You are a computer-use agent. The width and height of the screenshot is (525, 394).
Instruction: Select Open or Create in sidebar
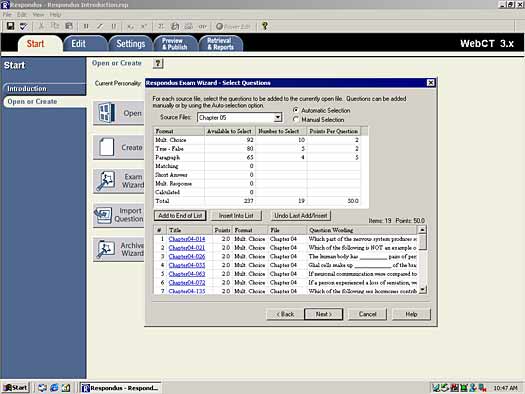click(44, 101)
